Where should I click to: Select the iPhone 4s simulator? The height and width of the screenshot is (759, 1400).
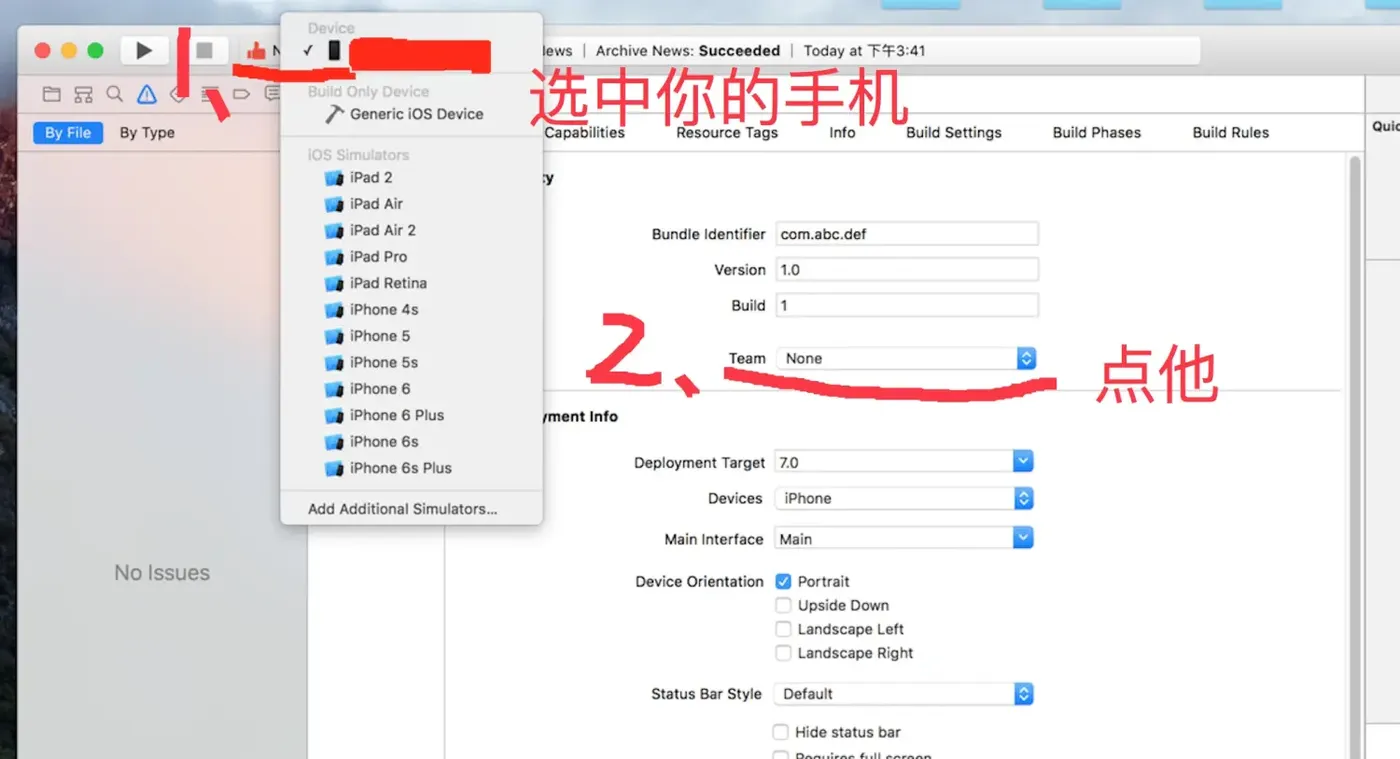pos(411,309)
